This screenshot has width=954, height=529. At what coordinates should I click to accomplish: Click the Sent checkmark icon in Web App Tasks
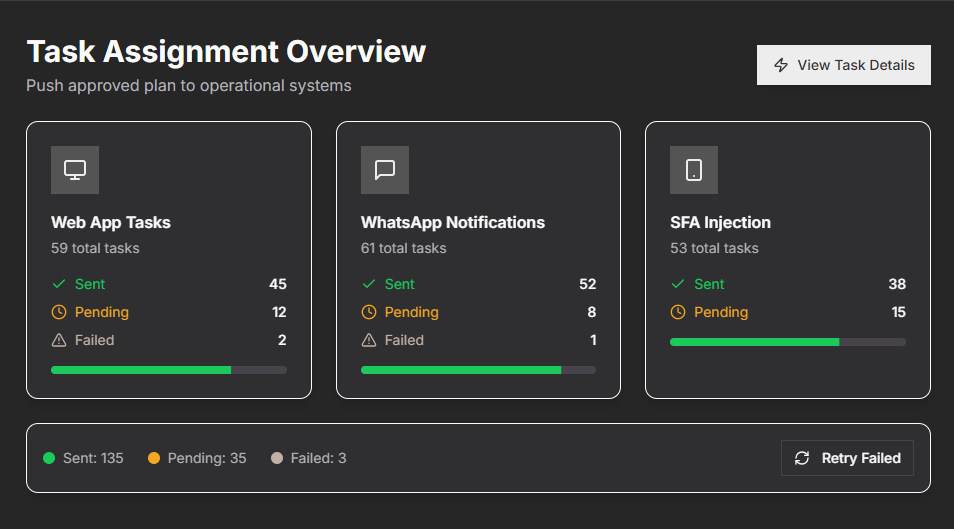tap(59, 284)
